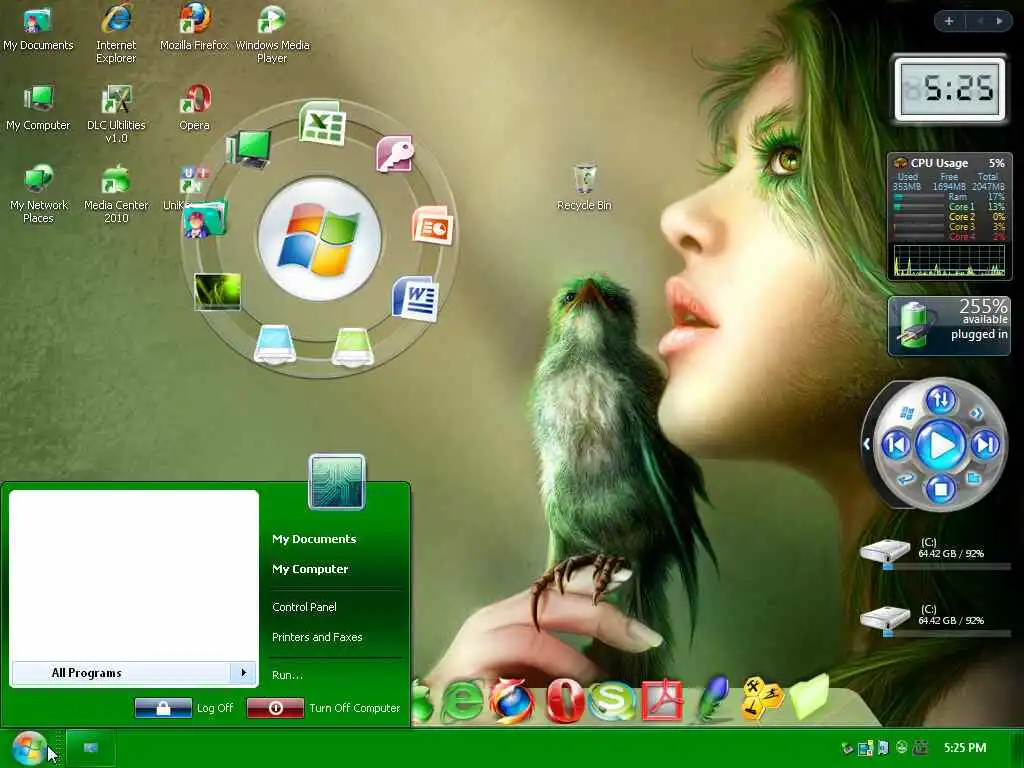Open the green monitor icon in circular dock
The height and width of the screenshot is (768, 1024).
click(x=248, y=149)
